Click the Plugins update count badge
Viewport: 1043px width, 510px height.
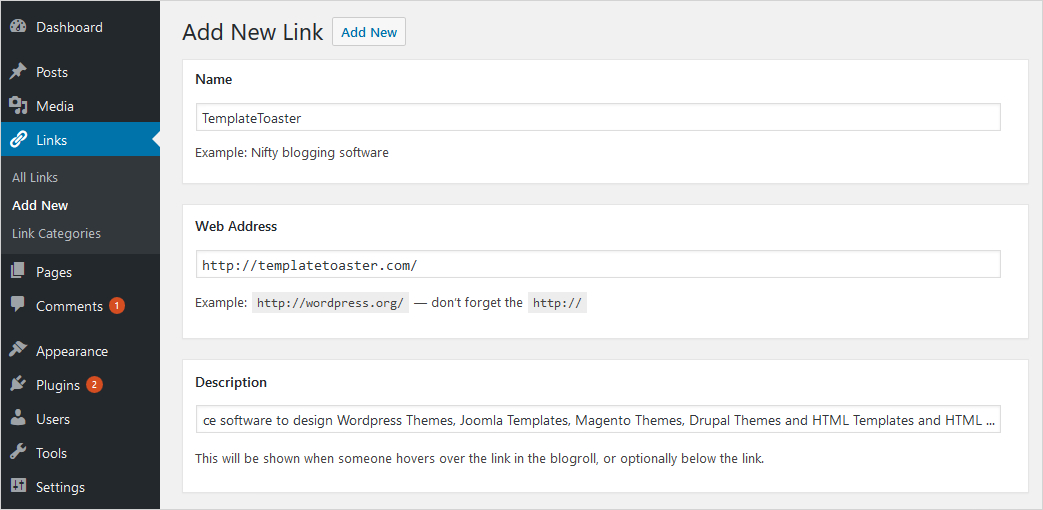[x=94, y=385]
